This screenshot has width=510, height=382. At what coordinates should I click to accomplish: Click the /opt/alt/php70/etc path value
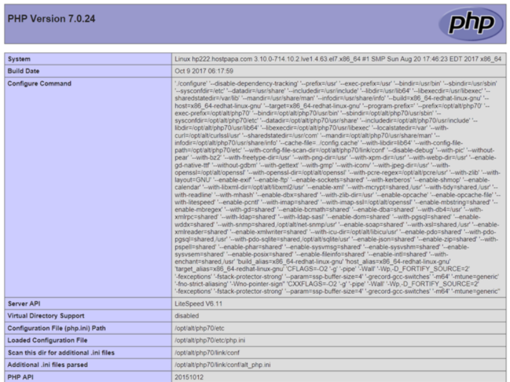point(199,328)
